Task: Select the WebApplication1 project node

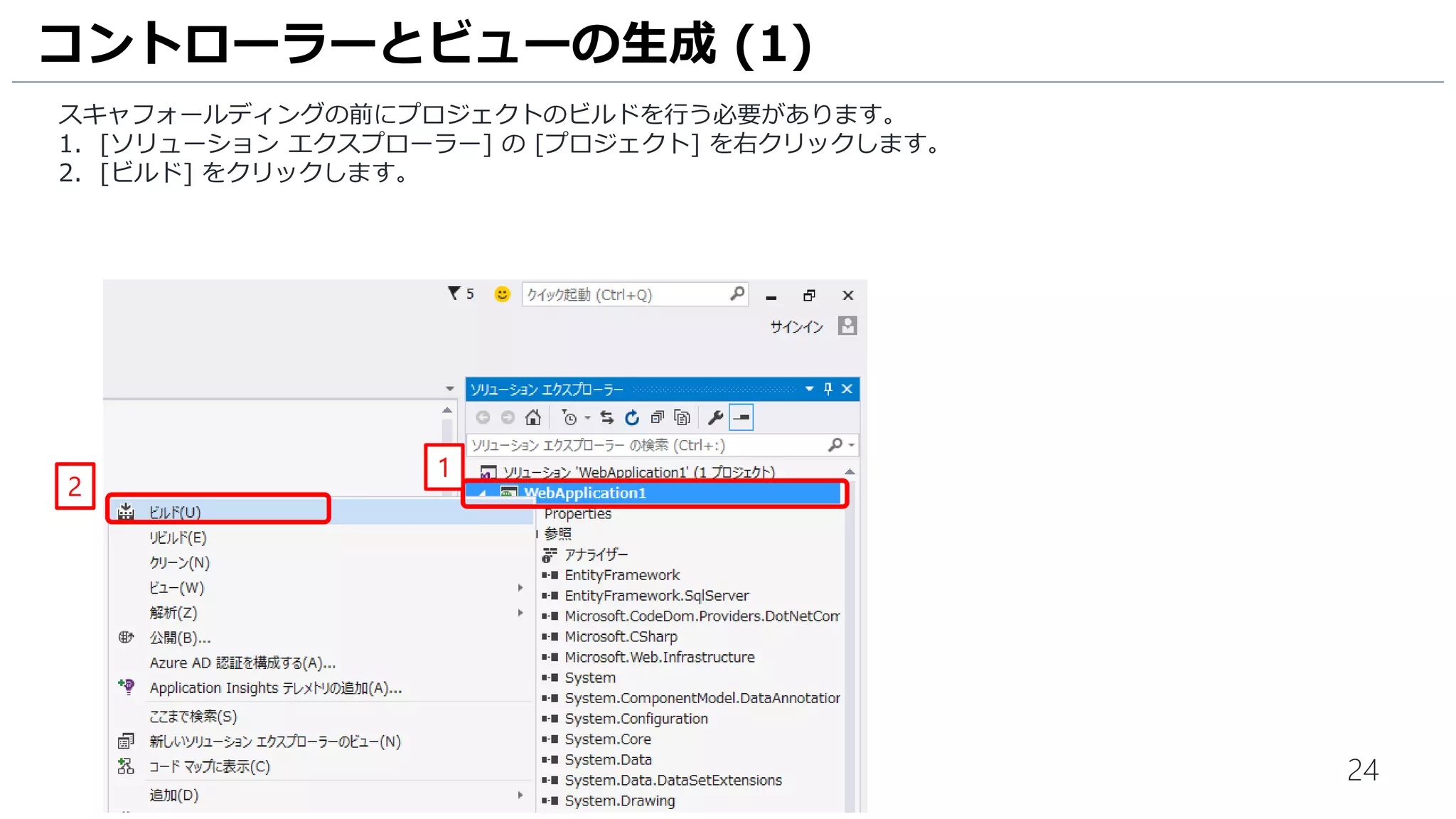Action: pyautogui.click(x=584, y=493)
